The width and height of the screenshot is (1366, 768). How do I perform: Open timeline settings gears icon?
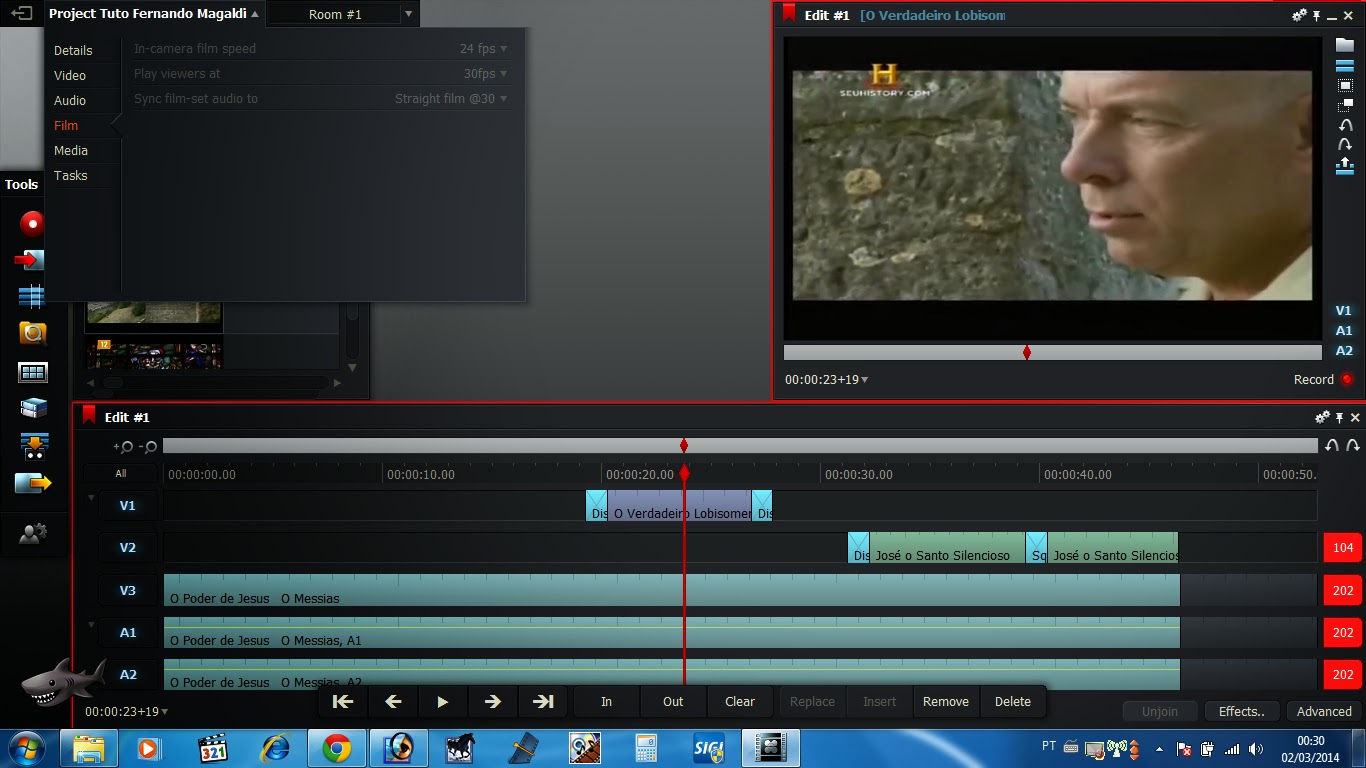(x=1322, y=417)
